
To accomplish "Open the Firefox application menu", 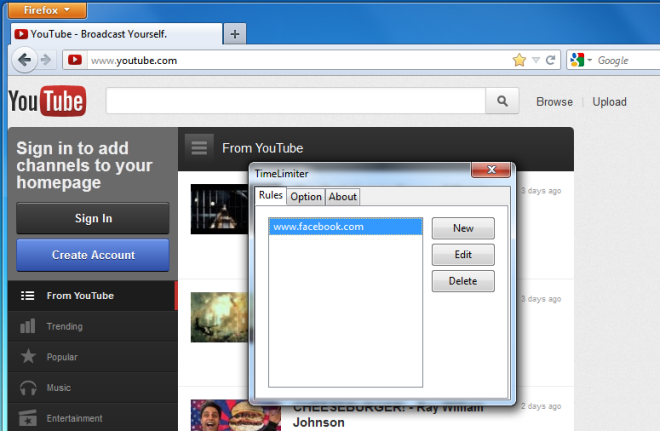I will pos(47,10).
